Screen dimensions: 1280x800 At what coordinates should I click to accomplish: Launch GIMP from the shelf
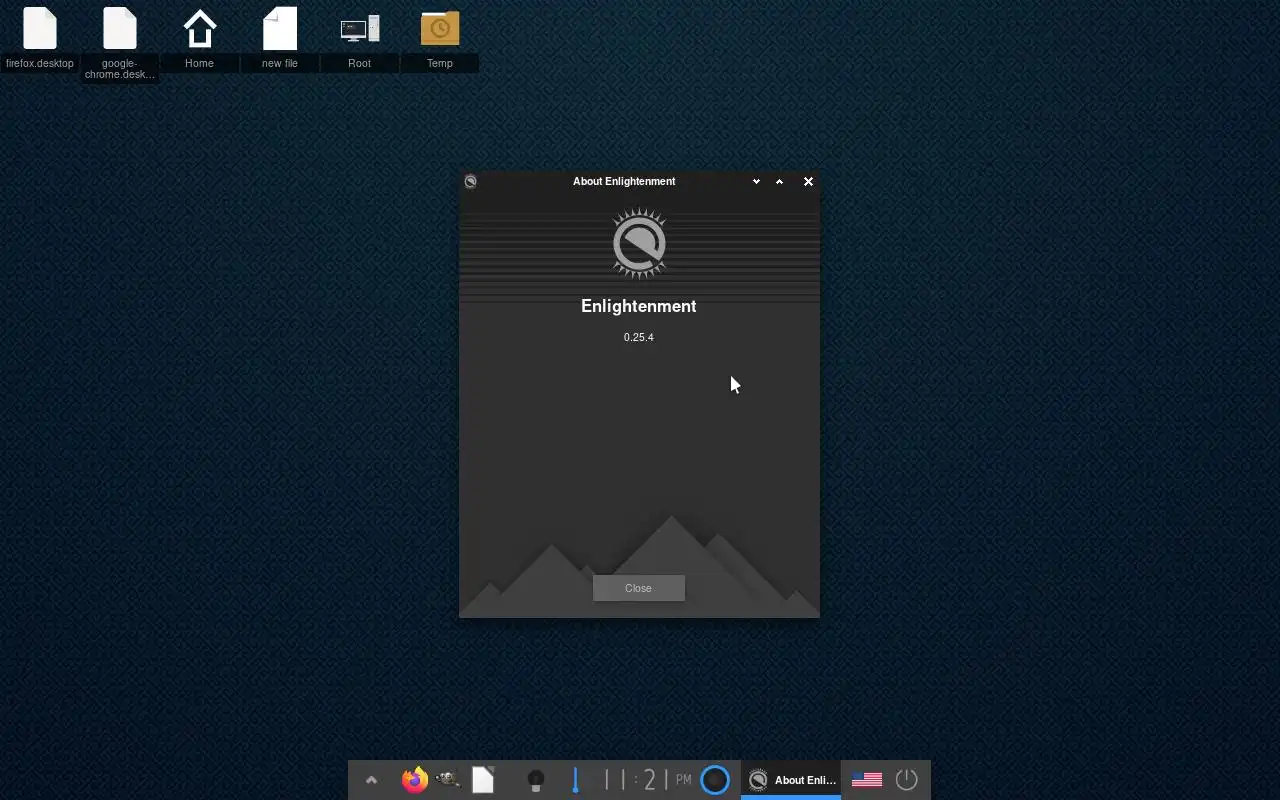[448, 780]
